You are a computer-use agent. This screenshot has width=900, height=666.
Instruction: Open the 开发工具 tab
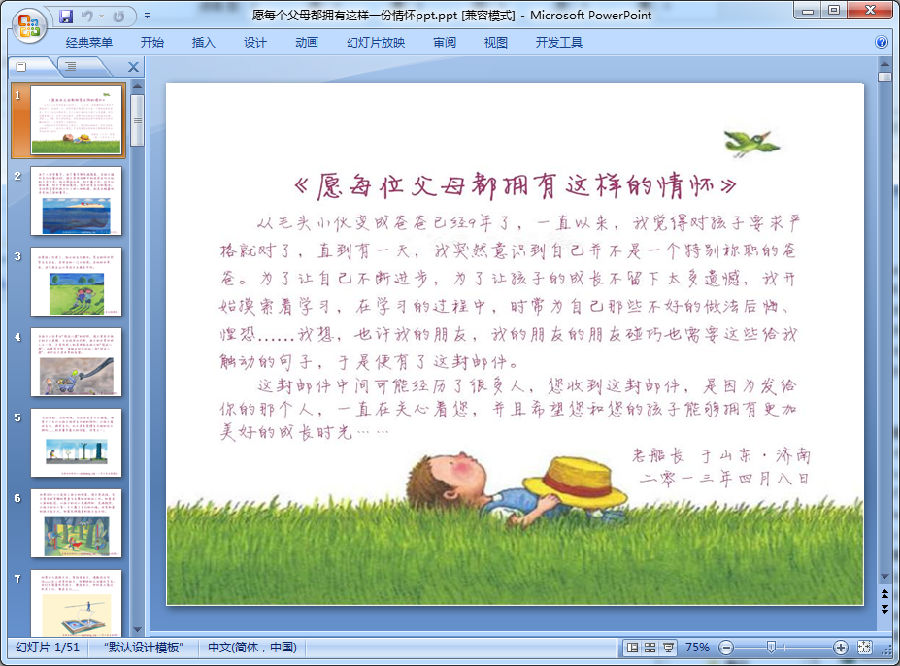click(x=559, y=42)
